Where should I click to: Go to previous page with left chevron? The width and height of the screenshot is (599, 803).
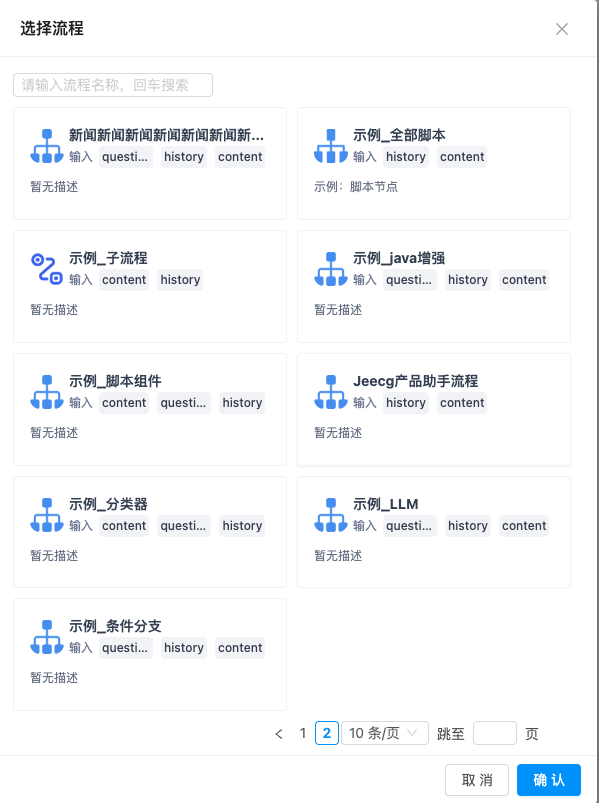279,734
